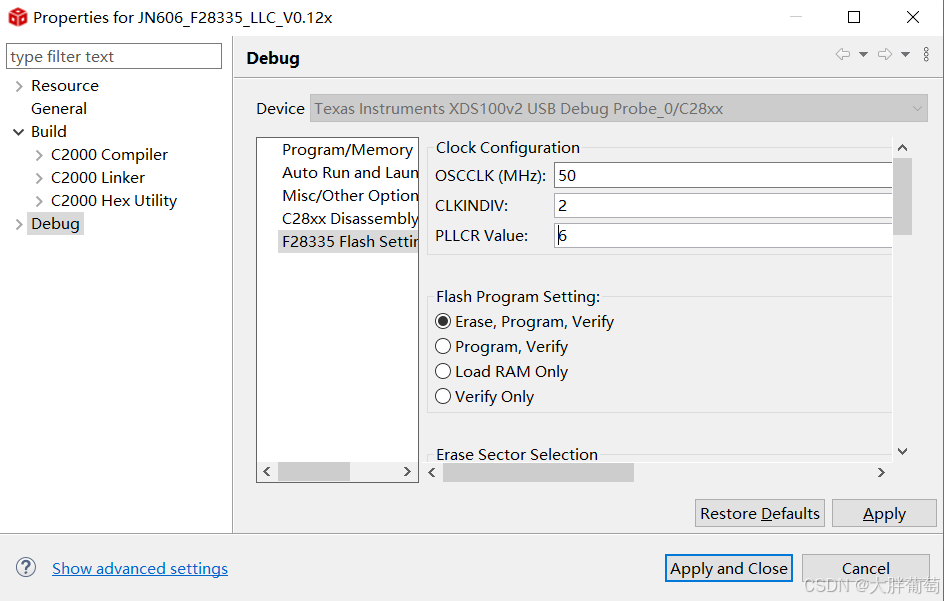Expand the C2000 Linker node

tap(39, 178)
